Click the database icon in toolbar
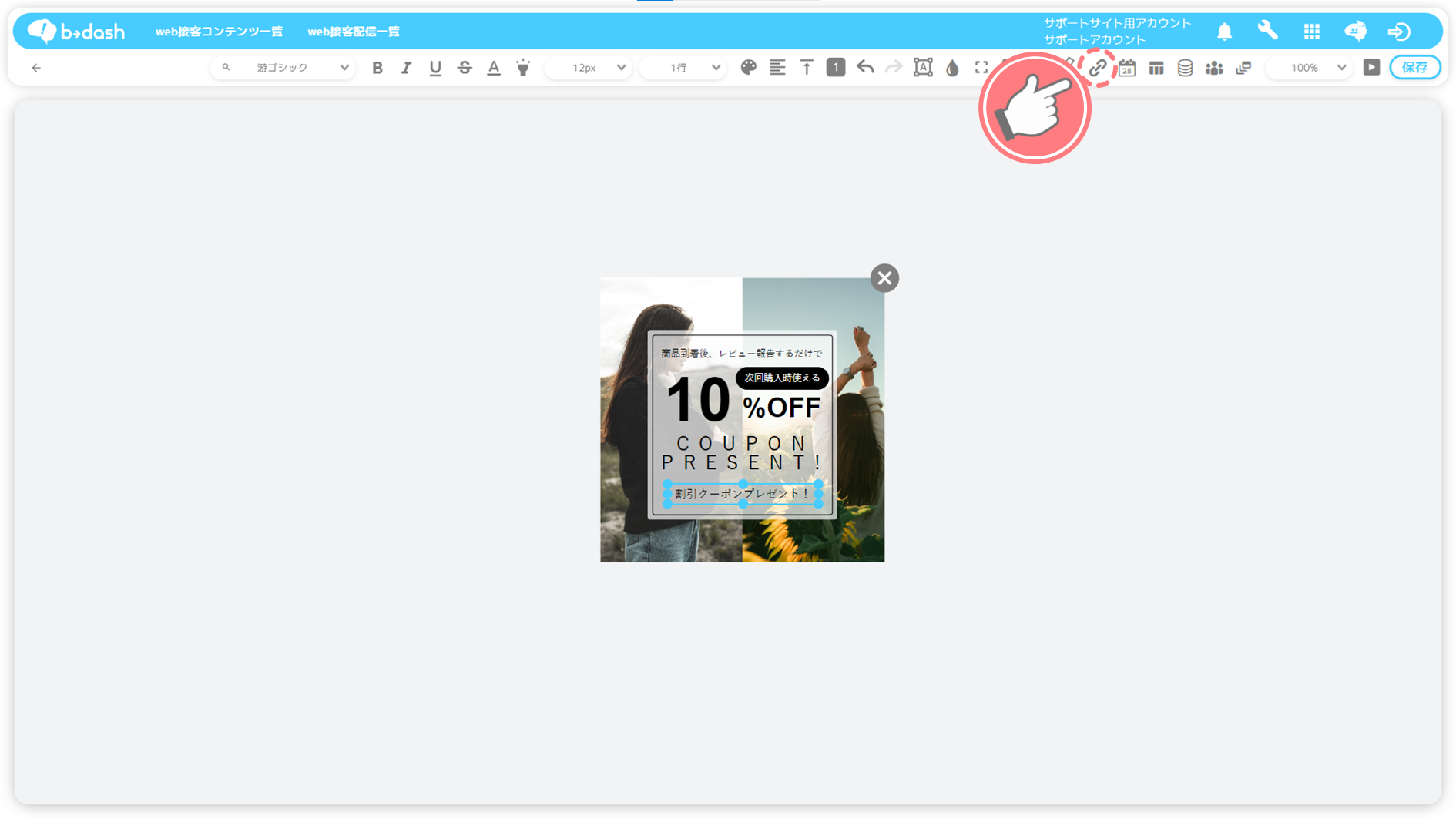This screenshot has width=1456, height=819. pyautogui.click(x=1185, y=68)
